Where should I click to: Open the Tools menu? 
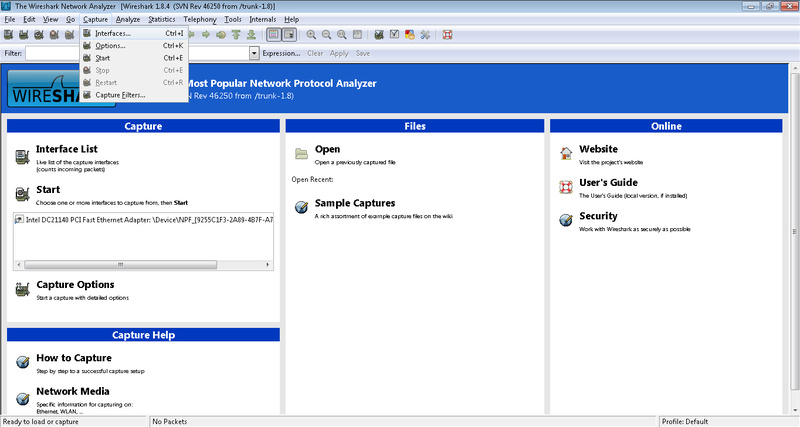(233, 19)
